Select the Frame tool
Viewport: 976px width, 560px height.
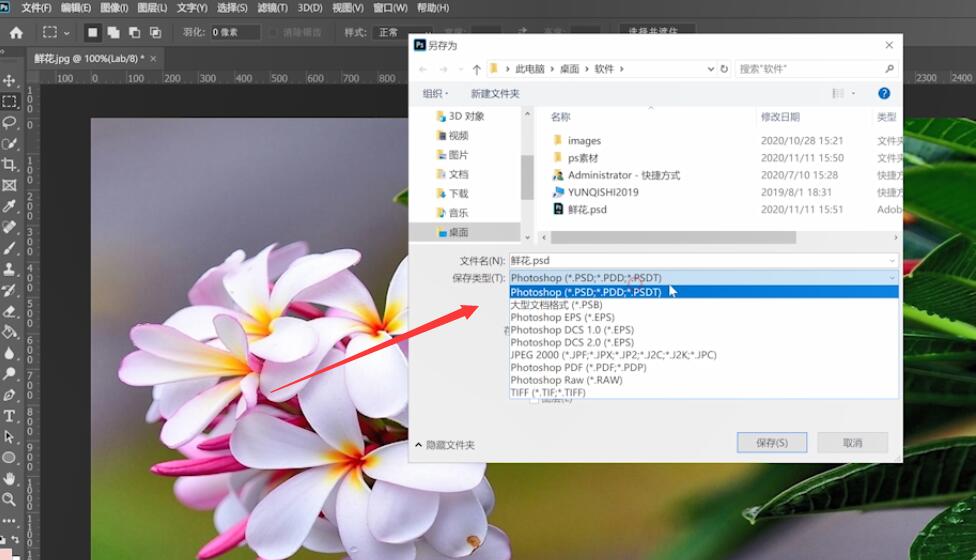tap(9, 185)
